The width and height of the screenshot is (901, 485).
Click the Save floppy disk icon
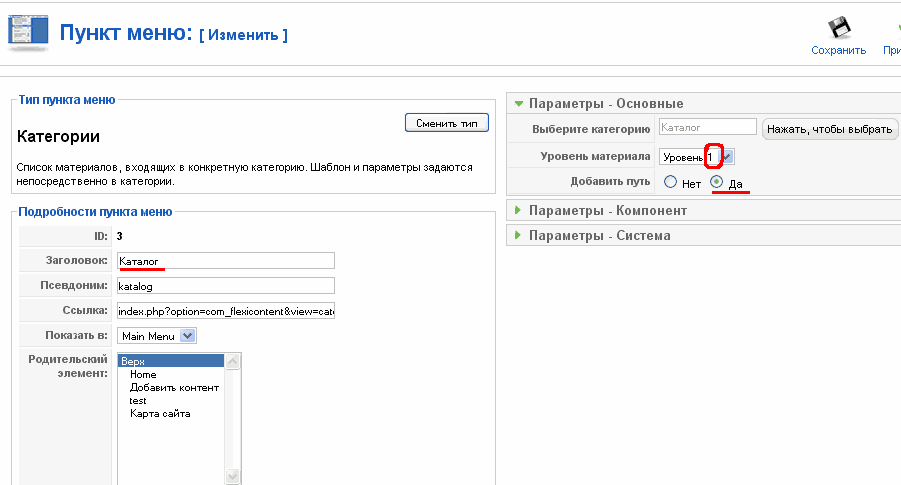pyautogui.click(x=838, y=27)
